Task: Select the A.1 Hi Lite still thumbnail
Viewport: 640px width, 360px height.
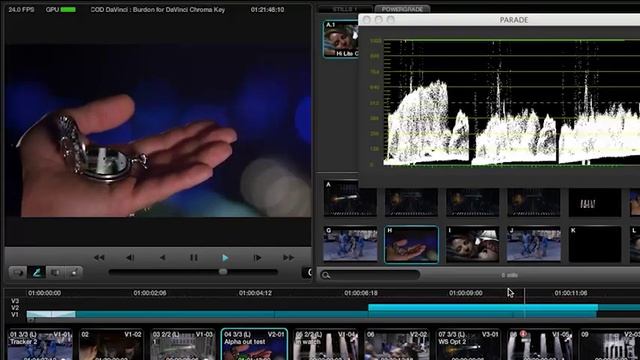Action: 341,39
